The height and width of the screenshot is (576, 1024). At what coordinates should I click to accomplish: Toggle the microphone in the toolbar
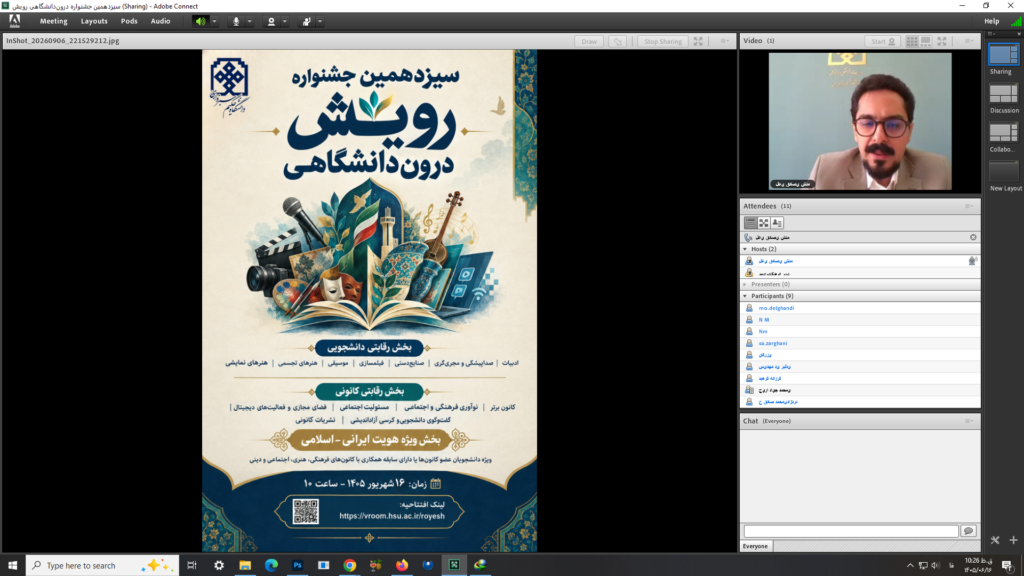(236, 22)
